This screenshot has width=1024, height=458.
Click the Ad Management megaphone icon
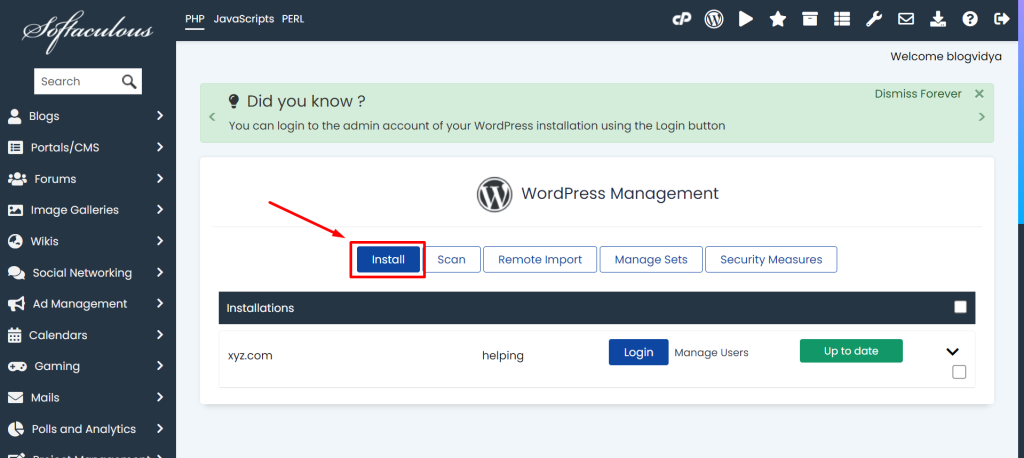[16, 304]
